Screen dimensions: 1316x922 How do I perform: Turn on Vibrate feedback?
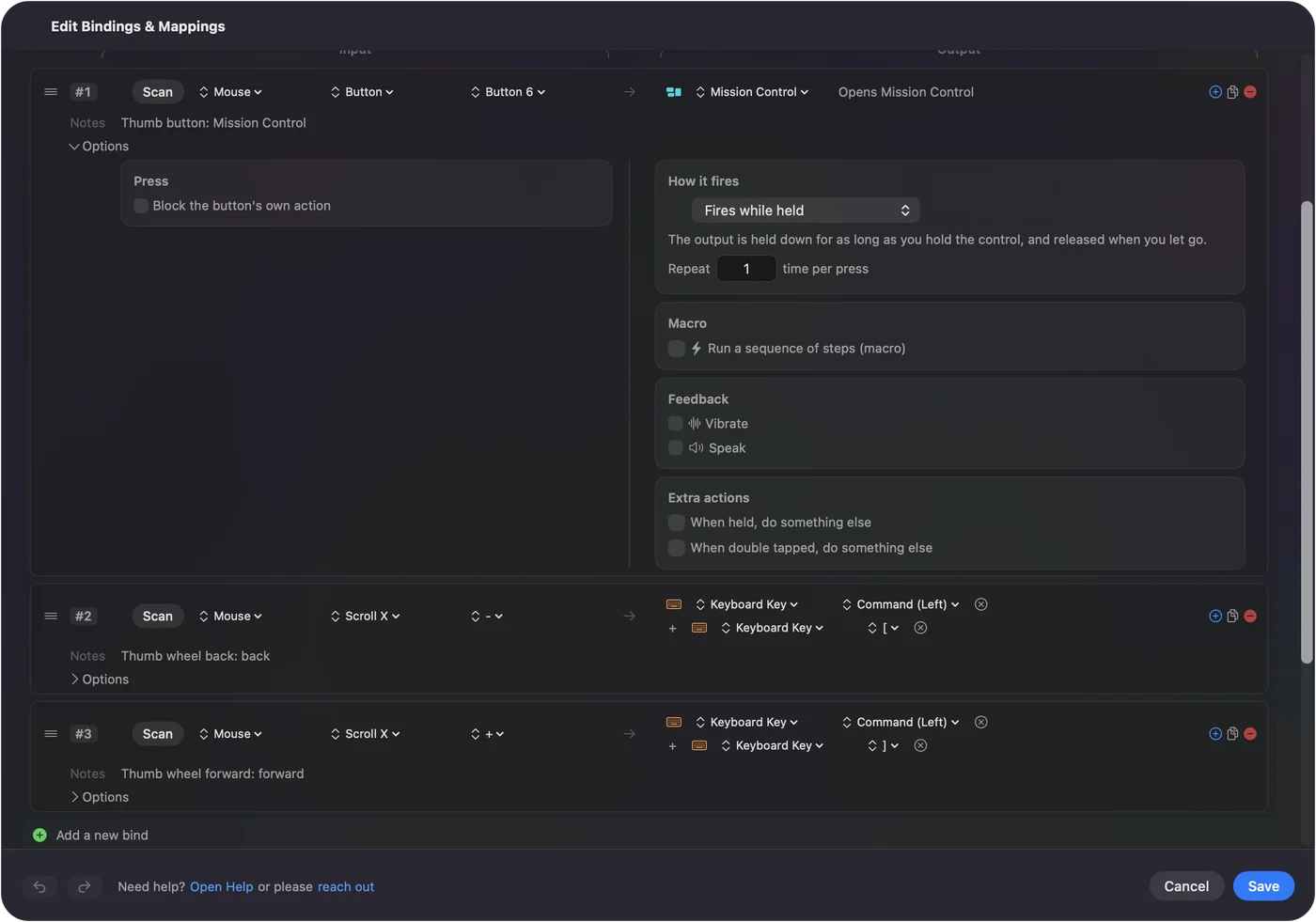[675, 424]
